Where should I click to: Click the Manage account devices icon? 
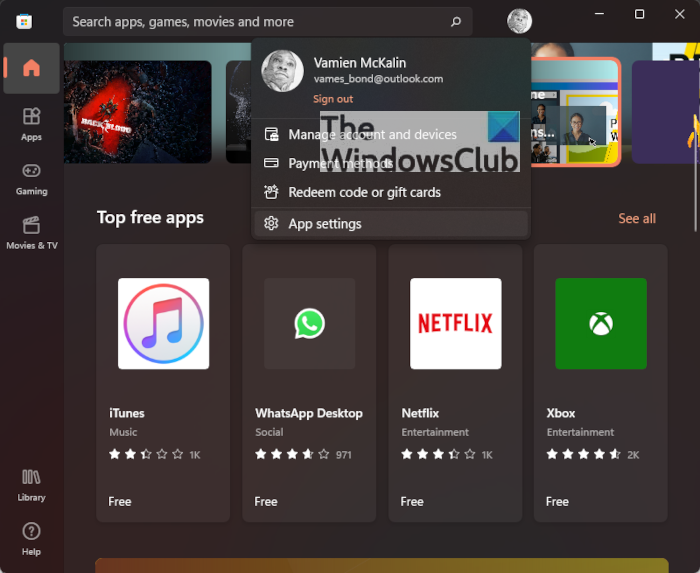(x=271, y=134)
